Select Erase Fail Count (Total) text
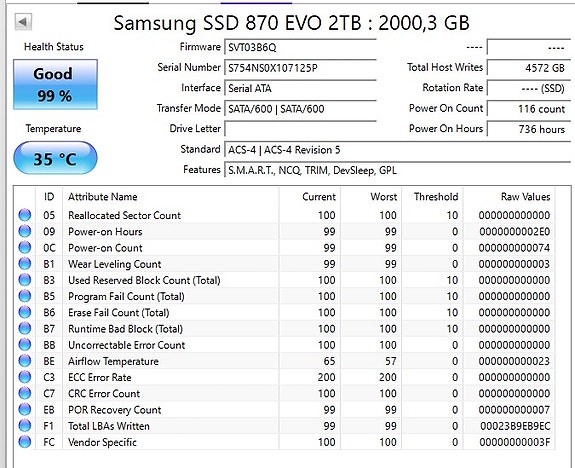The width and height of the screenshot is (575, 468). tap(119, 312)
